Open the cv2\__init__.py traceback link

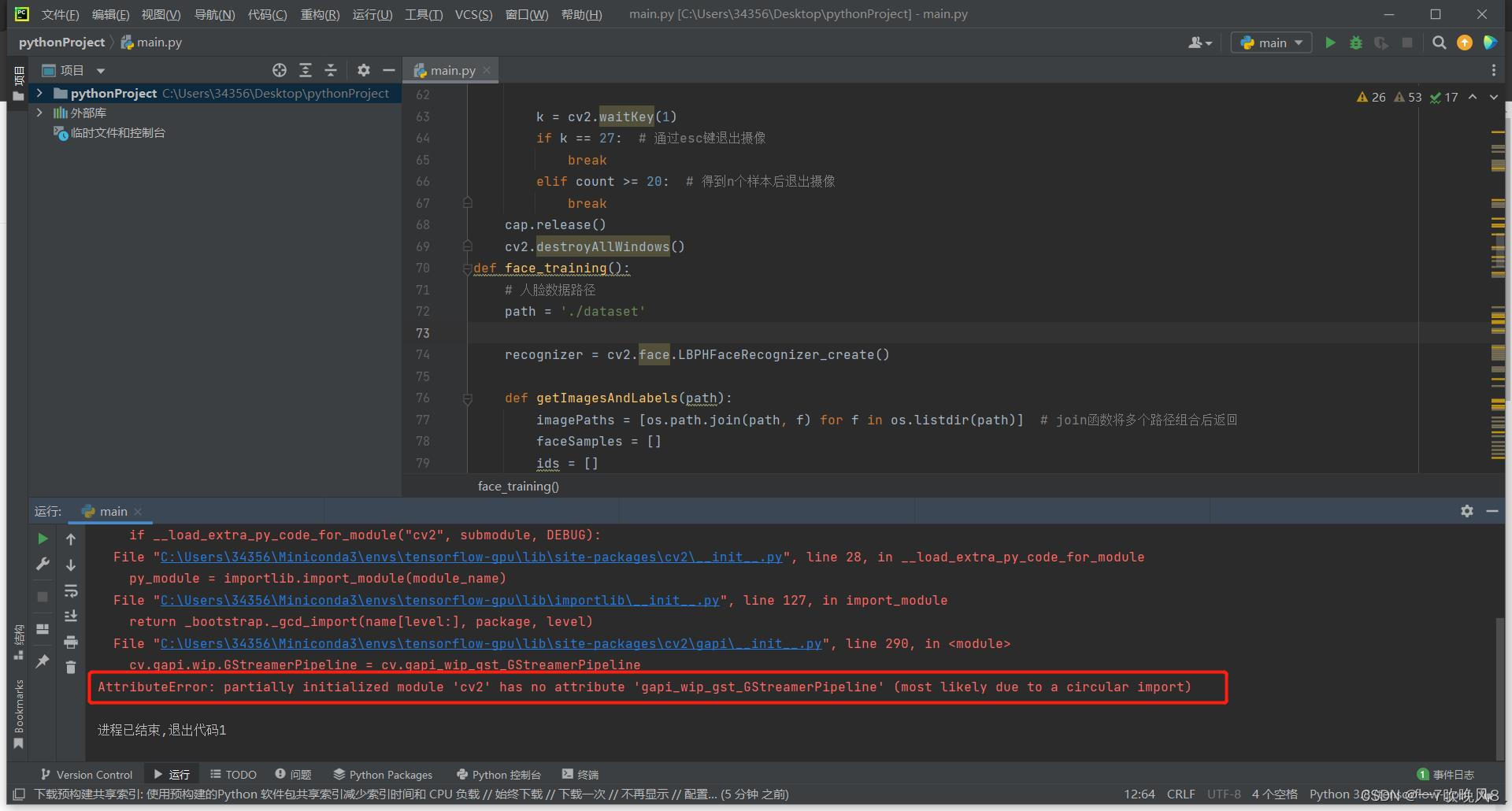(x=471, y=557)
